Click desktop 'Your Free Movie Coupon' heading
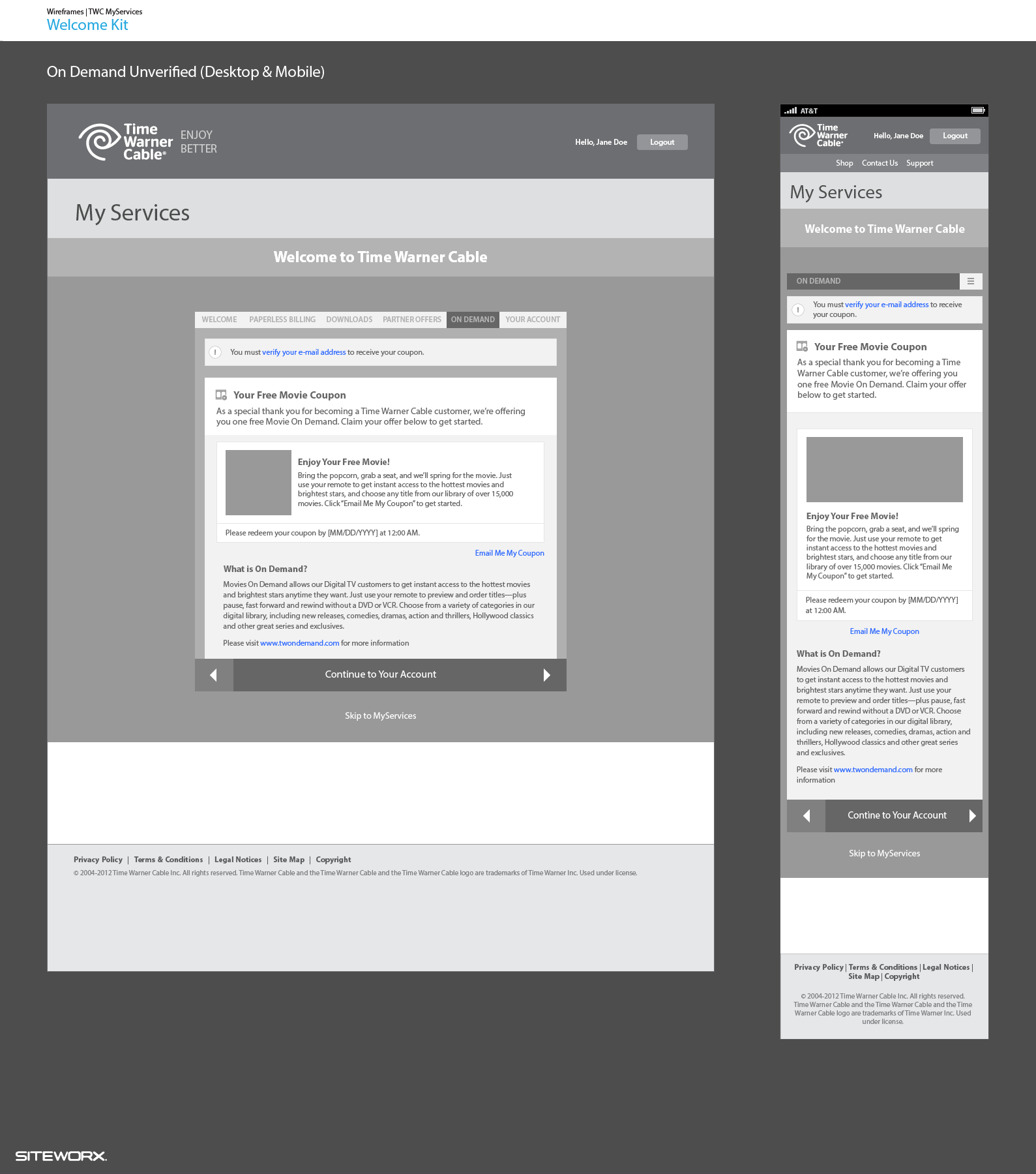This screenshot has height=1174, width=1036. click(289, 395)
